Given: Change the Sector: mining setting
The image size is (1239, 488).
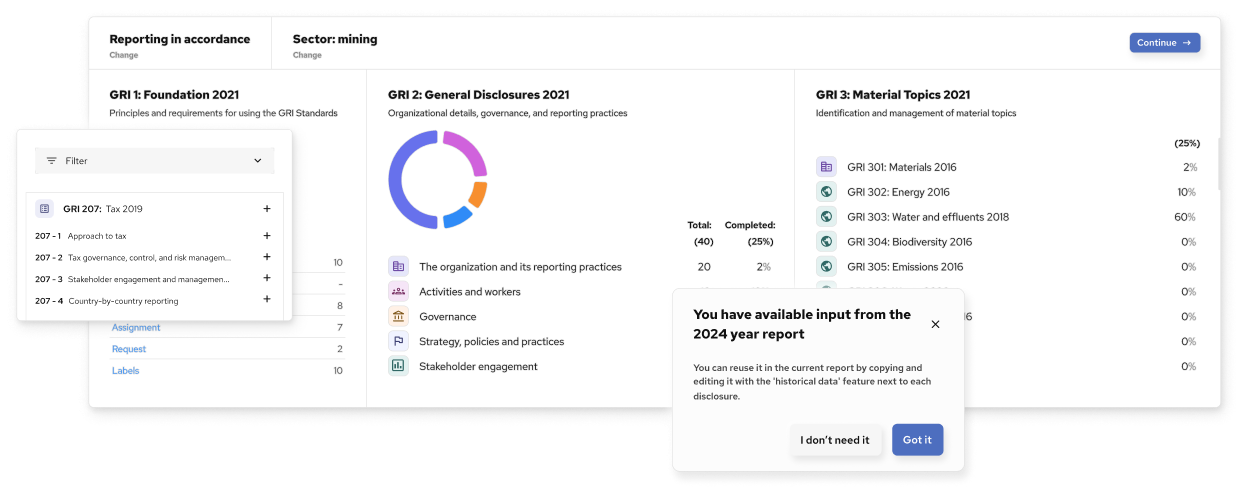Looking at the screenshot, I should point(307,56).
